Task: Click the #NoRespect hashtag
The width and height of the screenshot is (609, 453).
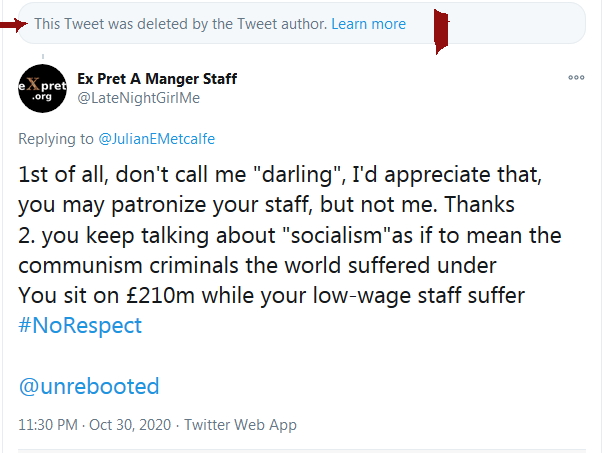Action: (80, 325)
